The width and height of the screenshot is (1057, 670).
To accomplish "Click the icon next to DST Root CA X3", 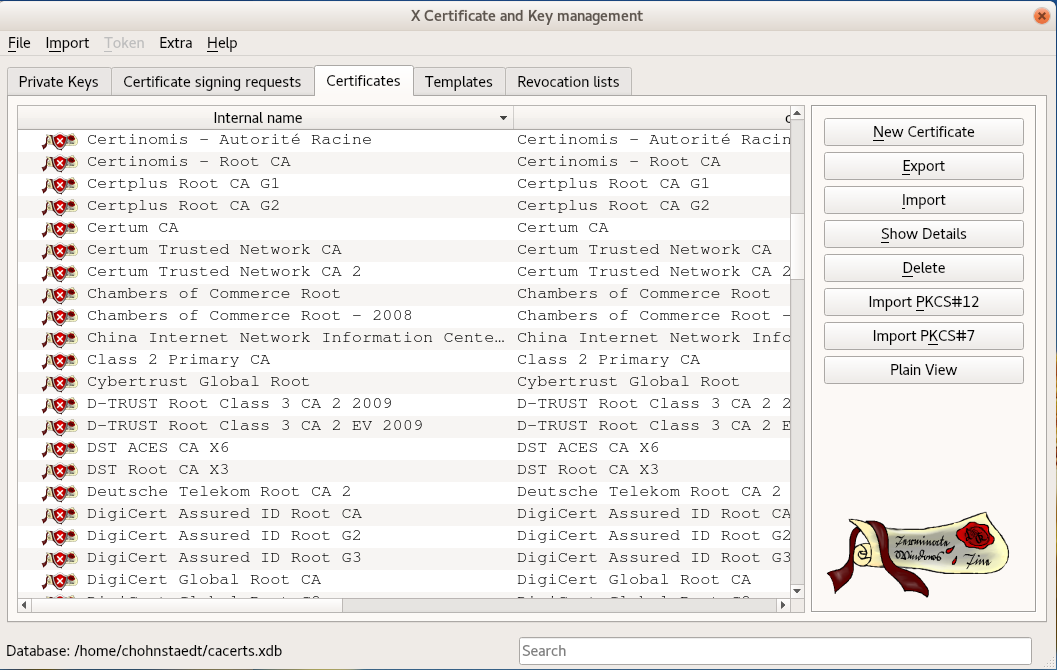I will coord(59,470).
